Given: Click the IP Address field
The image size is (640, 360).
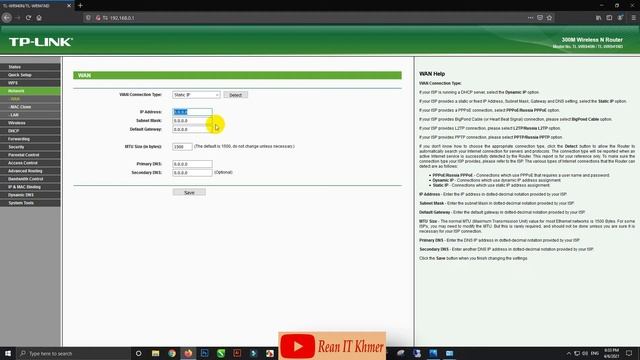Looking at the screenshot, I should tap(192, 111).
